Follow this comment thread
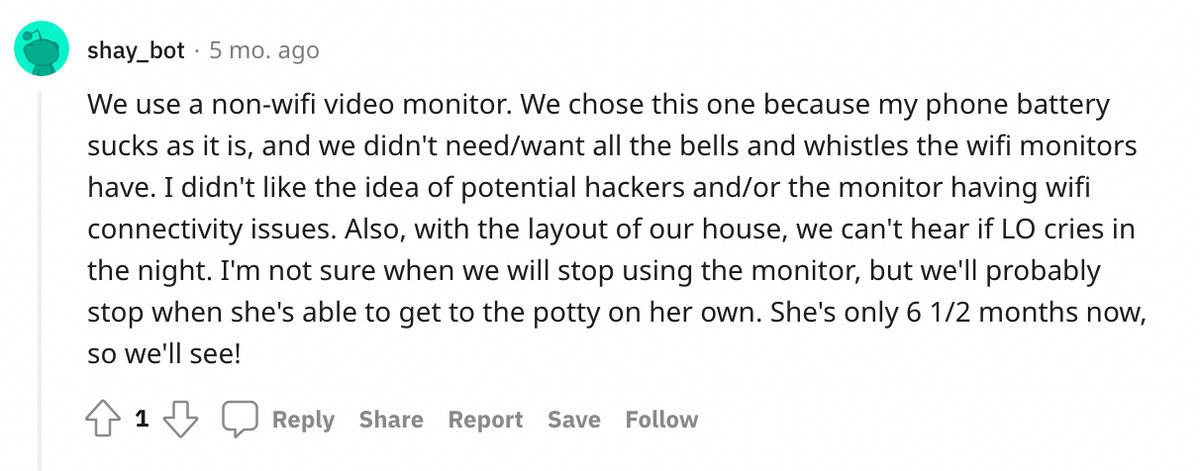The height and width of the screenshot is (471, 1200). click(661, 420)
